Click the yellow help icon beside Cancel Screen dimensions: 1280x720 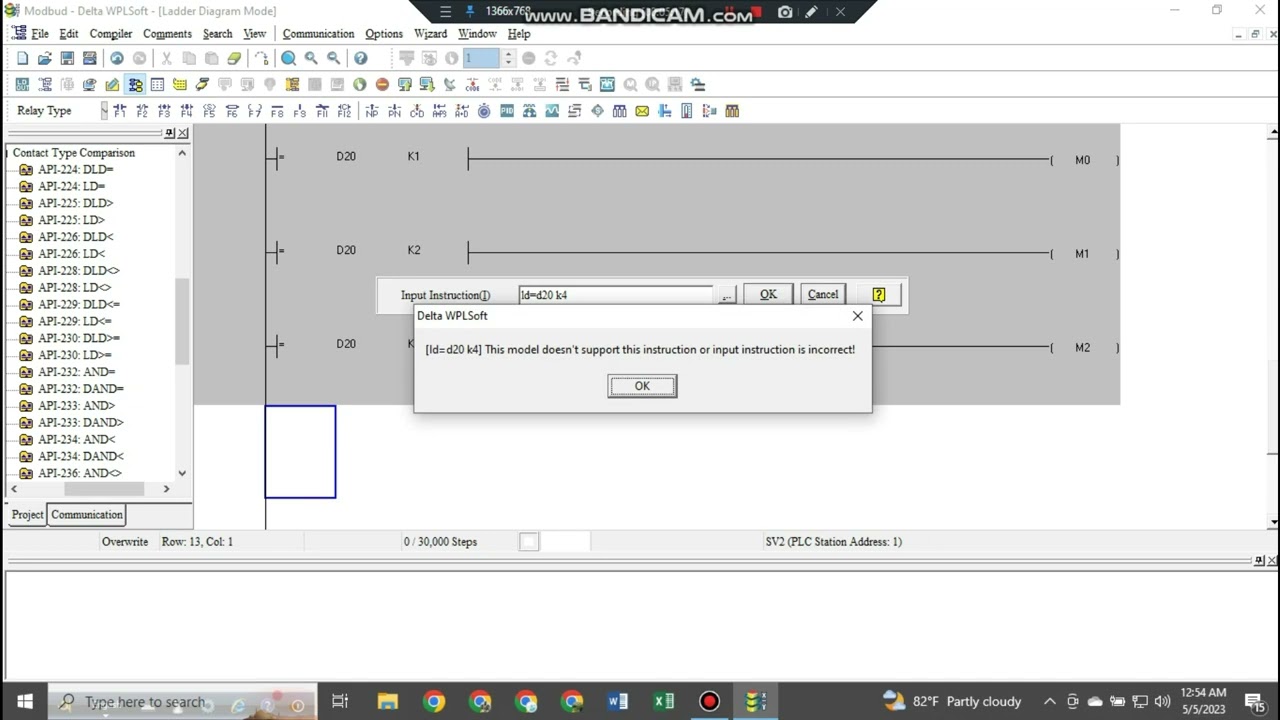click(x=879, y=295)
